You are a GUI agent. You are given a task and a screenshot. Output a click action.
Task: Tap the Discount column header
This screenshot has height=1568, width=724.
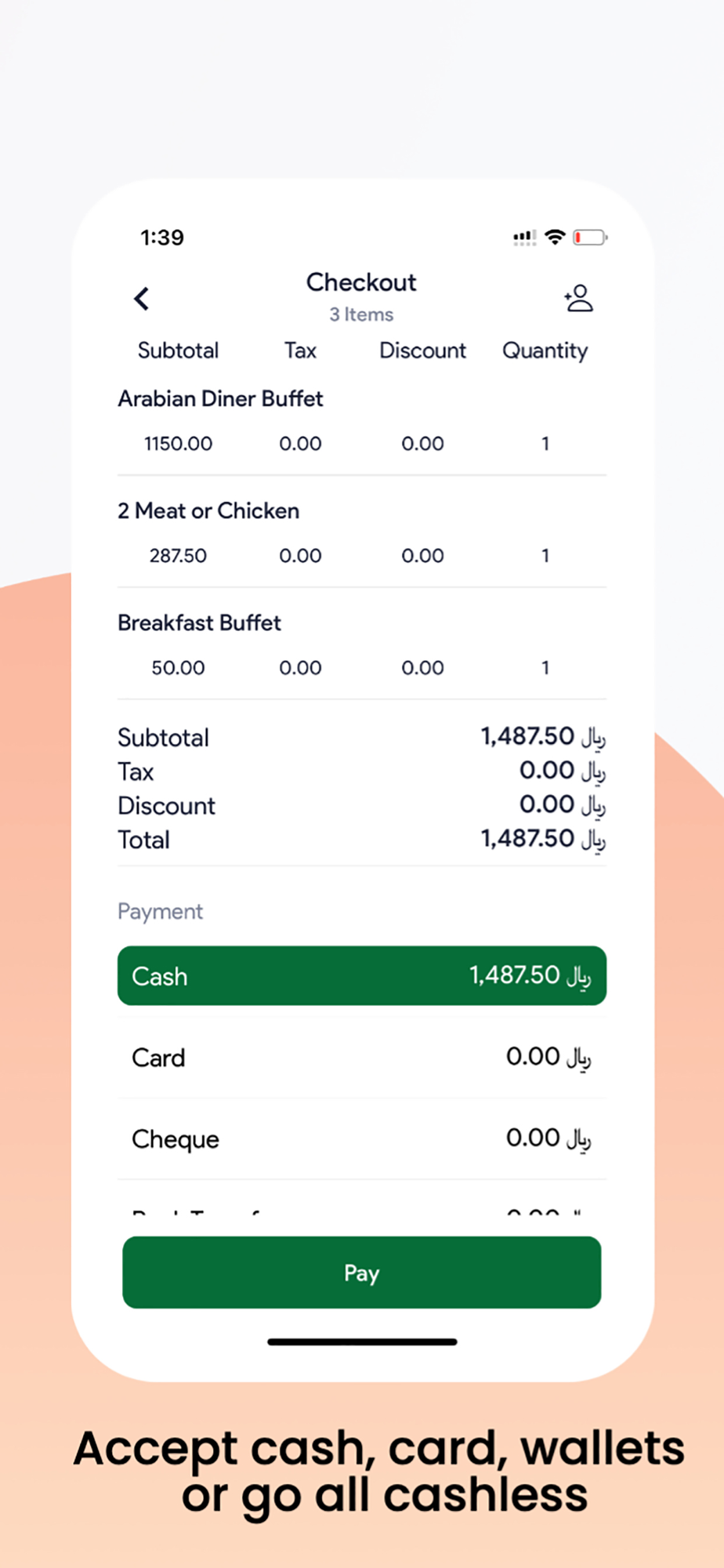422,350
